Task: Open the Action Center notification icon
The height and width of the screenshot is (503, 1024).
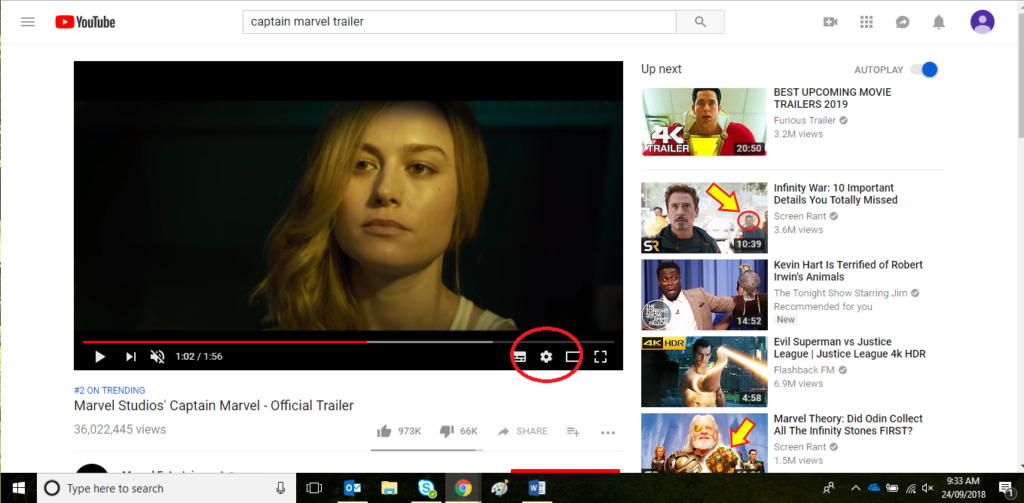Action: click(x=1006, y=488)
